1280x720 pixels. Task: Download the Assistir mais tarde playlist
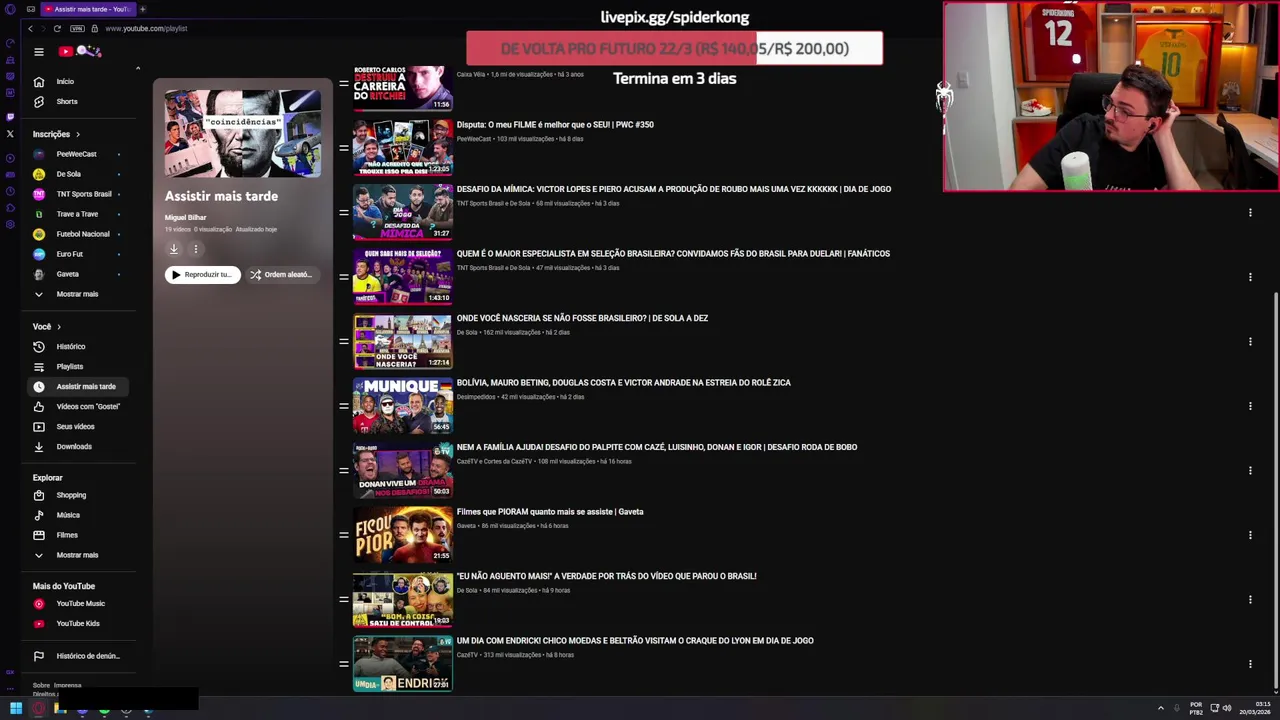coord(174,249)
